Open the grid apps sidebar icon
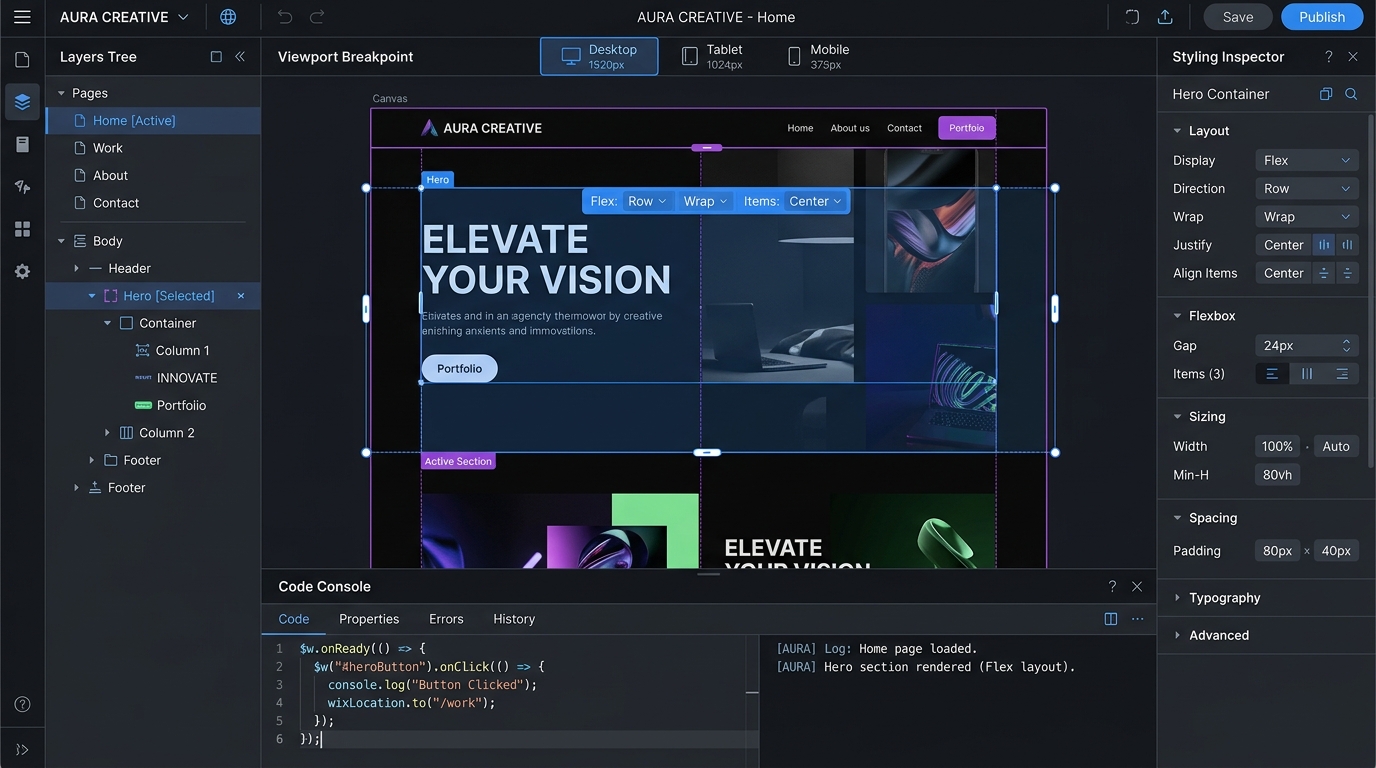 (22, 229)
